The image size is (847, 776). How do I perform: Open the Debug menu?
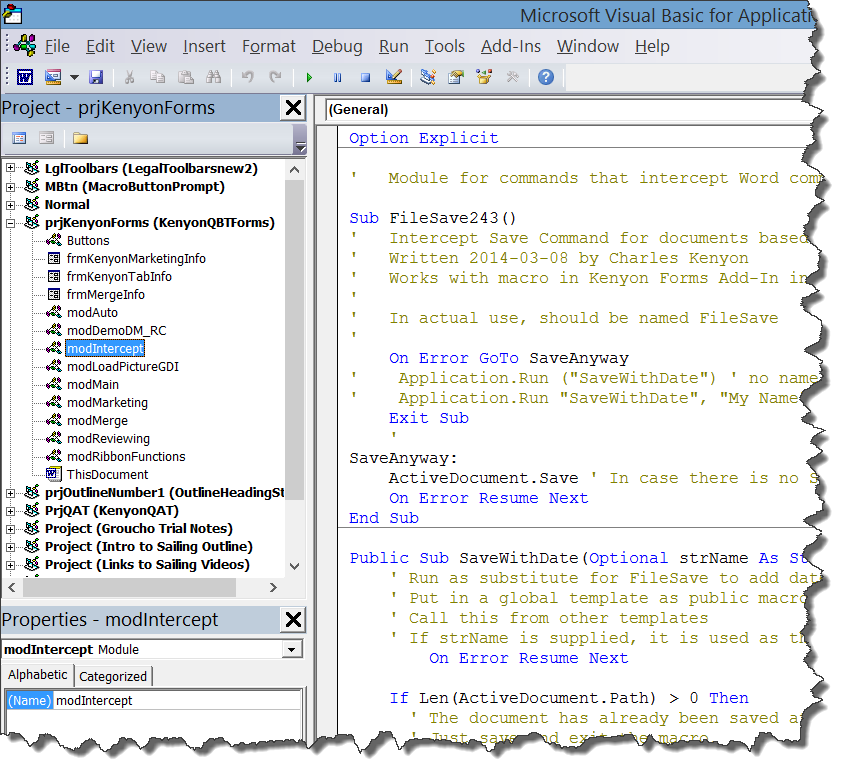337,46
